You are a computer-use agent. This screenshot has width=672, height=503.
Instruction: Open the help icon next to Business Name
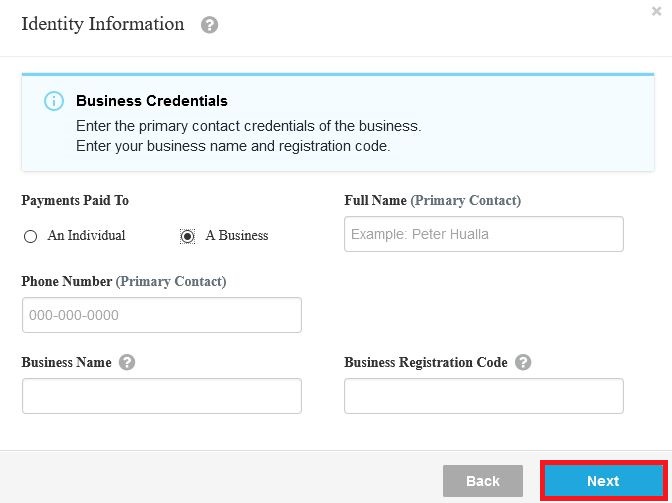pyautogui.click(x=127, y=362)
